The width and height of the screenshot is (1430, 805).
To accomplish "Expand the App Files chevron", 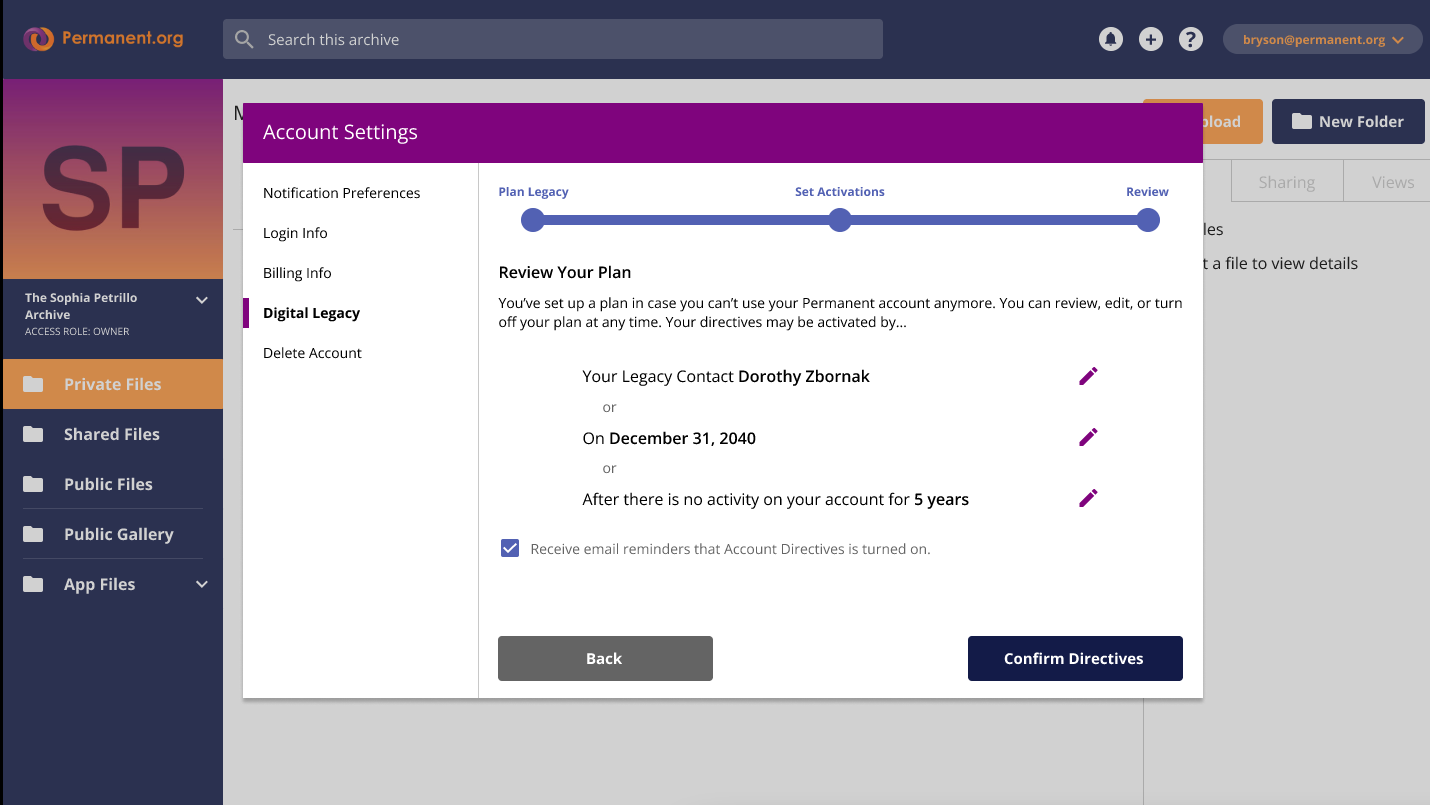I will 201,584.
